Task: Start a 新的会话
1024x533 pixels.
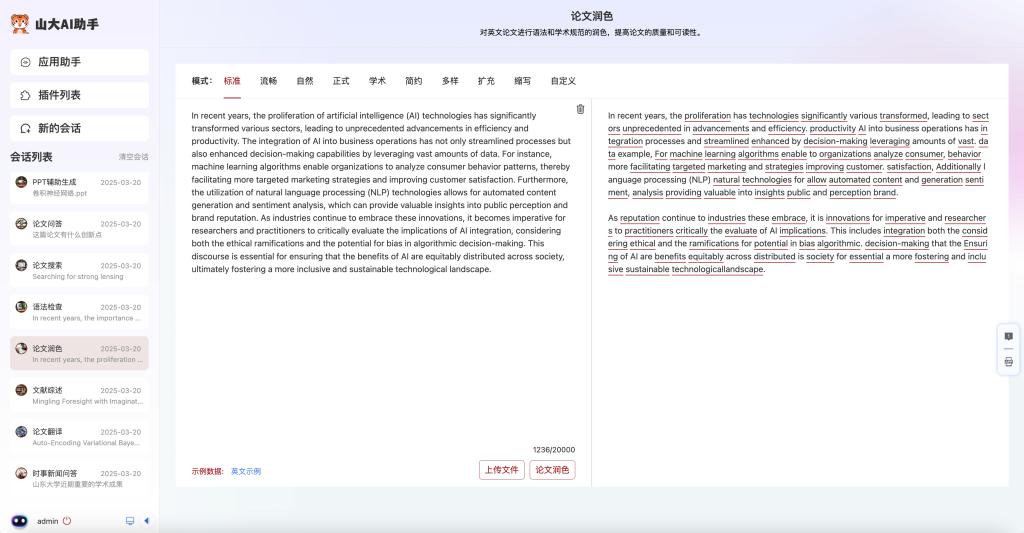Action: (x=79, y=129)
